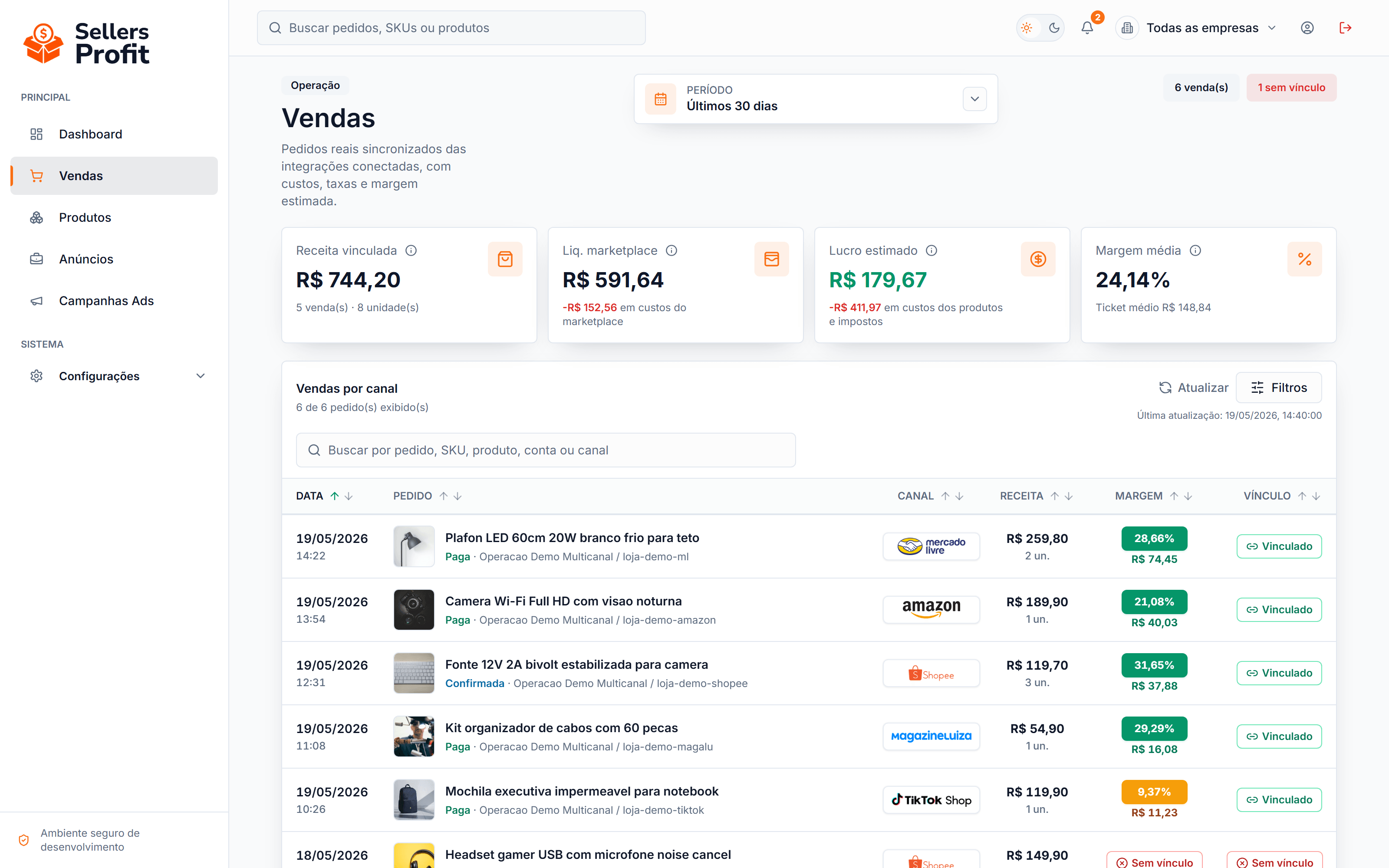Show info for Liq. marketplace

tap(671, 250)
